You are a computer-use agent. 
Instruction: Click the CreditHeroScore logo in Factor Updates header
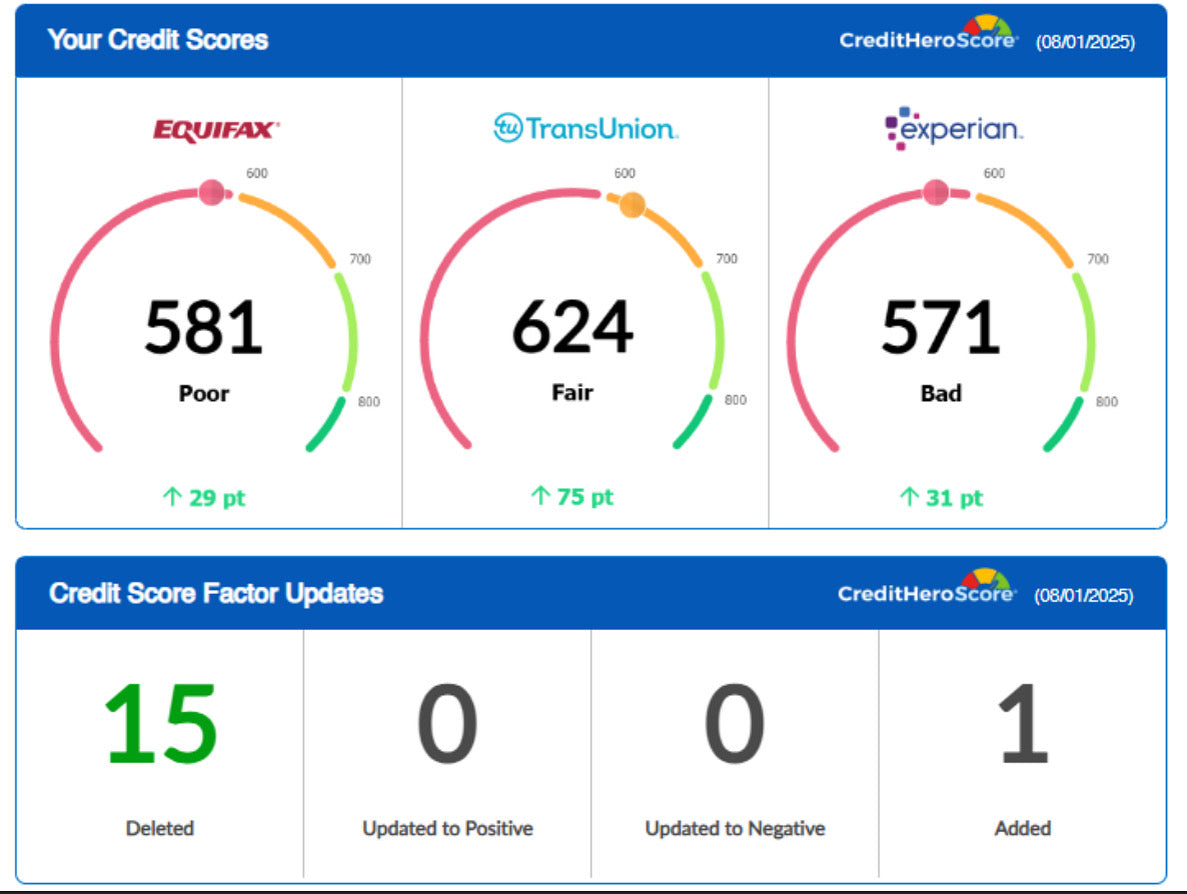(927, 588)
